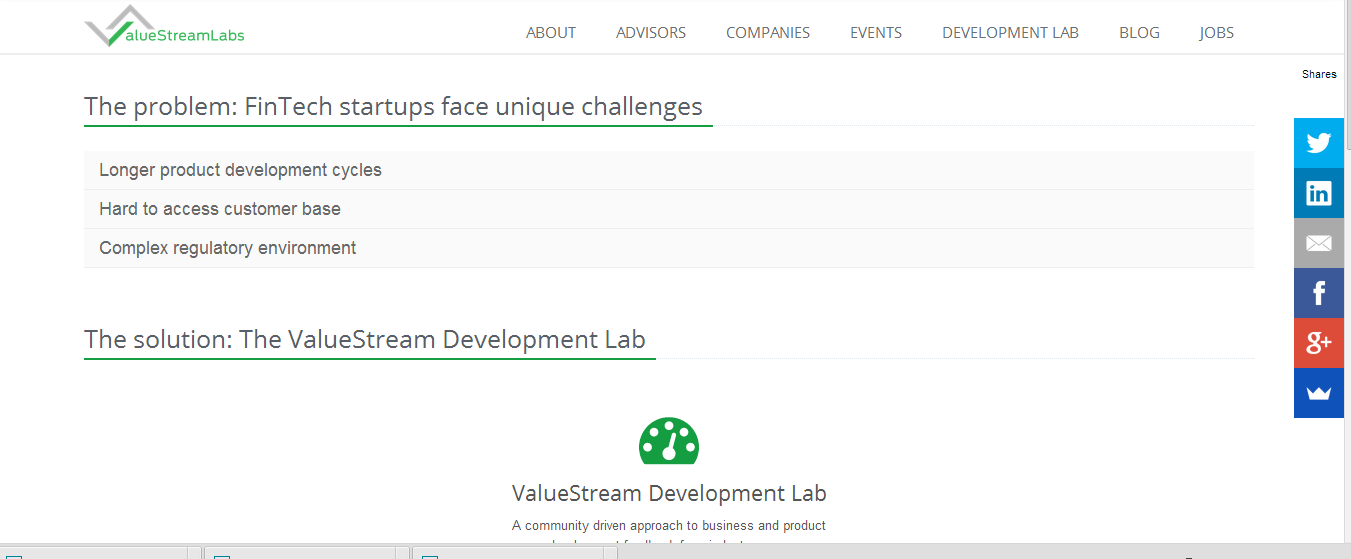Viewport: 1351px width, 559px height.
Task: Click the ValueStreamLabs logo
Action: pyautogui.click(x=165, y=28)
